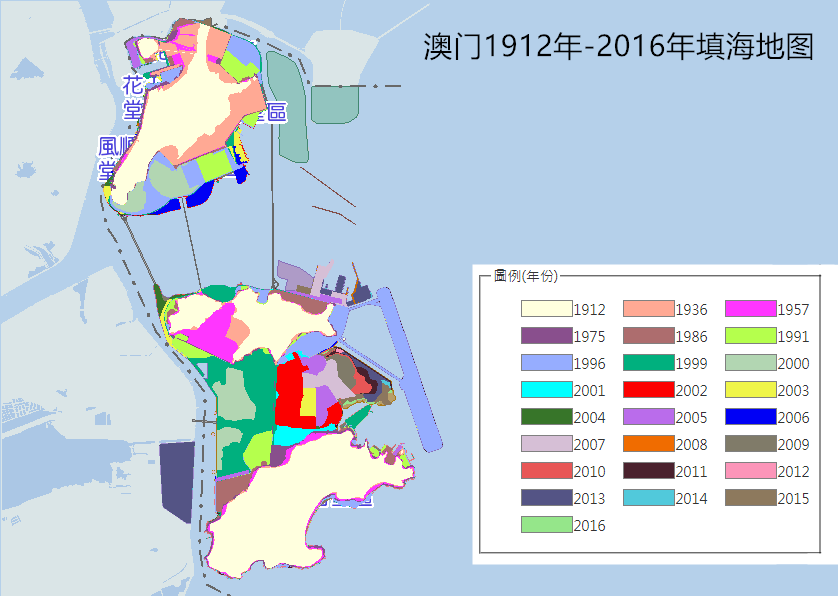Click the 1912 year label text in legend
The height and width of the screenshot is (596, 838).
point(588,310)
